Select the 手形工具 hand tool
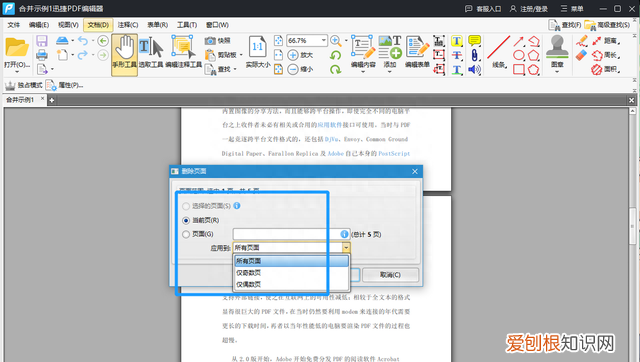The width and height of the screenshot is (640, 362). point(124,55)
